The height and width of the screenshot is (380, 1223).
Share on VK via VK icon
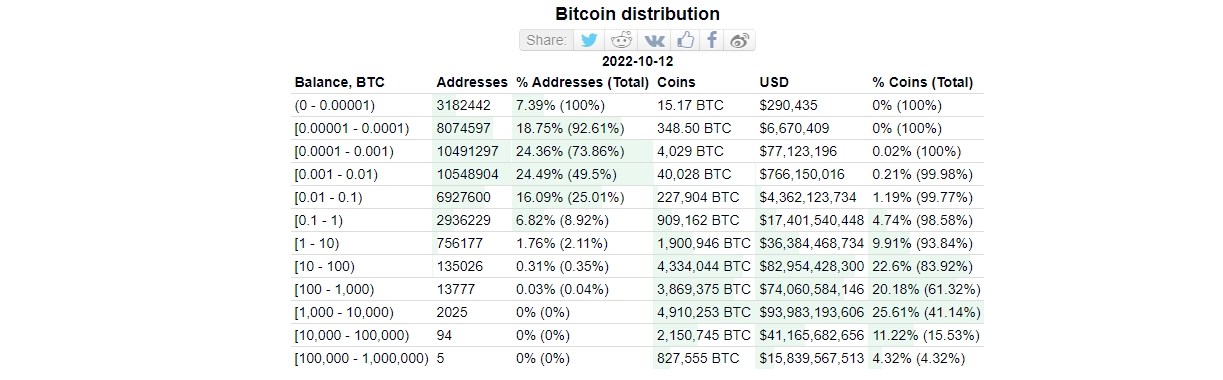pyautogui.click(x=654, y=40)
